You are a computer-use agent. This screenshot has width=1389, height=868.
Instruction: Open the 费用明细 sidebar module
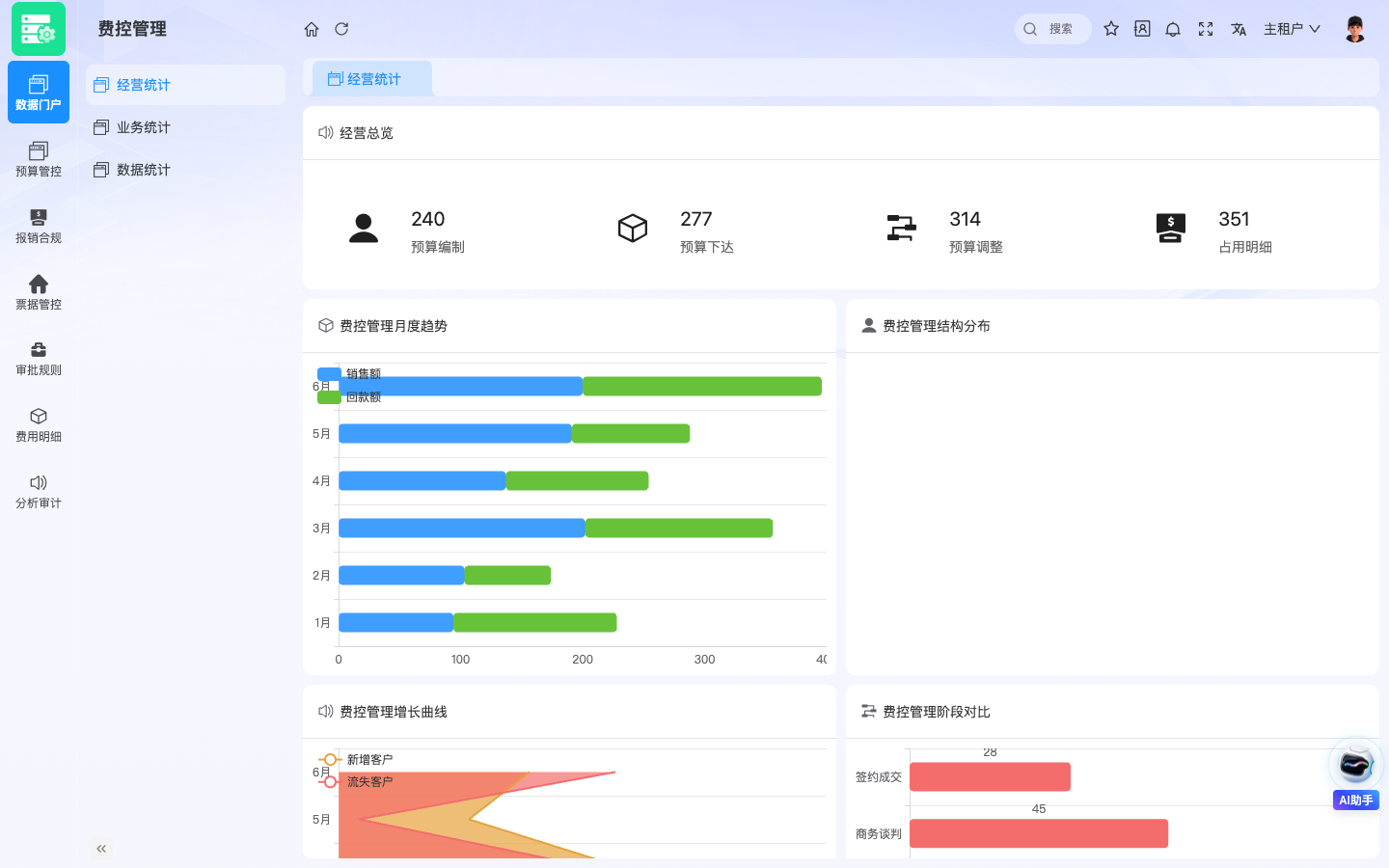tap(39, 424)
